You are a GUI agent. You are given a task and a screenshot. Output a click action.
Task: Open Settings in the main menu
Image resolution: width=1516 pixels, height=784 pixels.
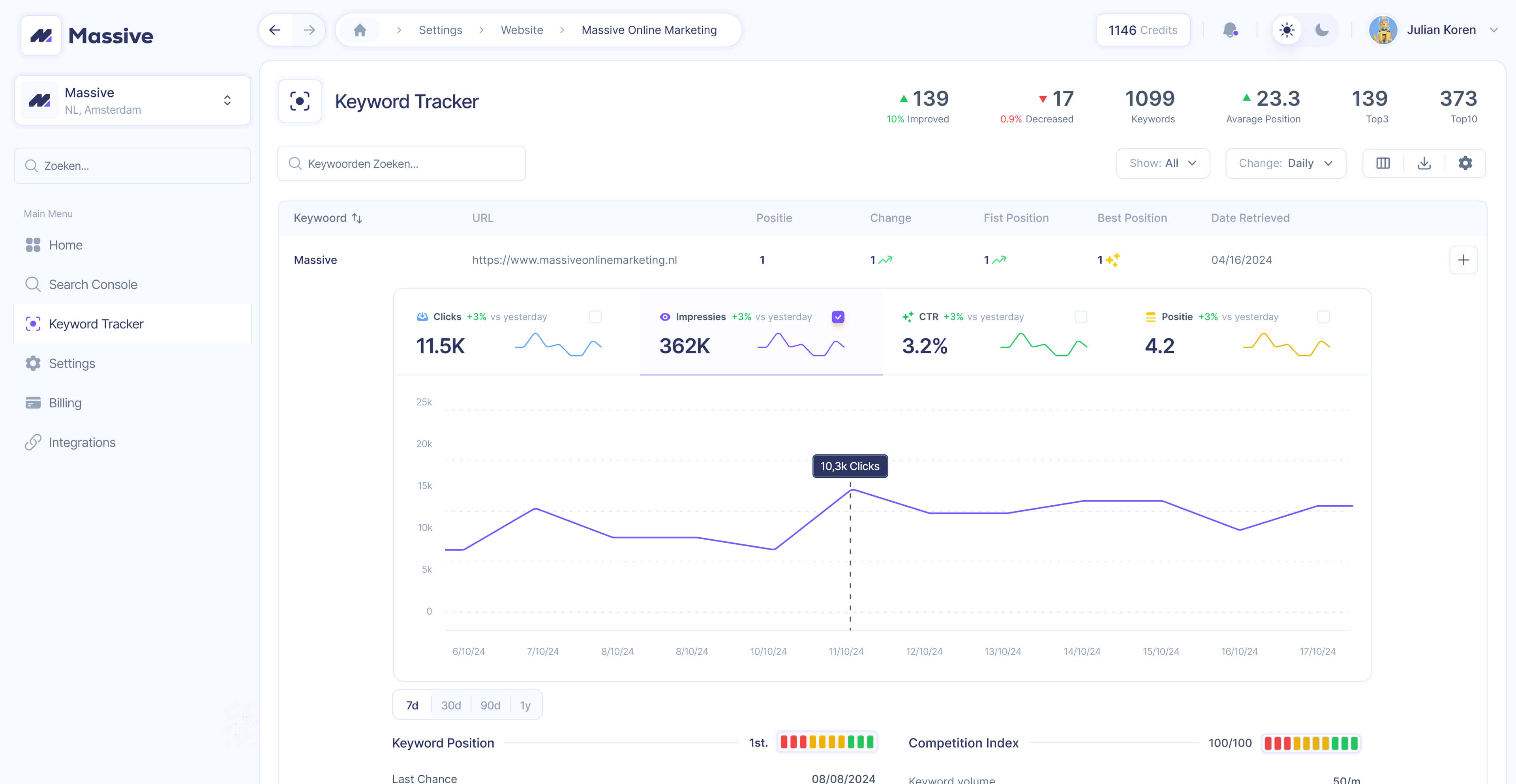[132, 363]
